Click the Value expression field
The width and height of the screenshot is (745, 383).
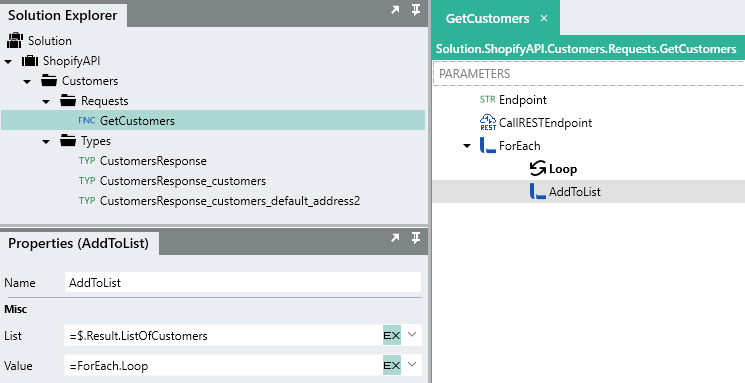coord(224,365)
